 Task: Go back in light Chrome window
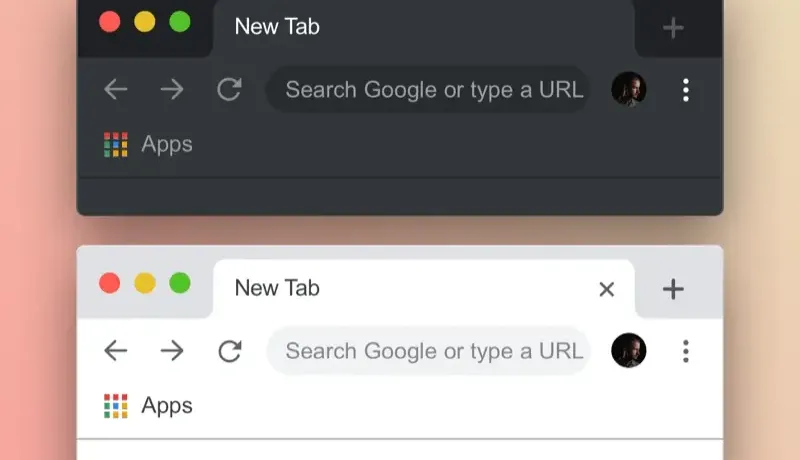click(x=115, y=351)
